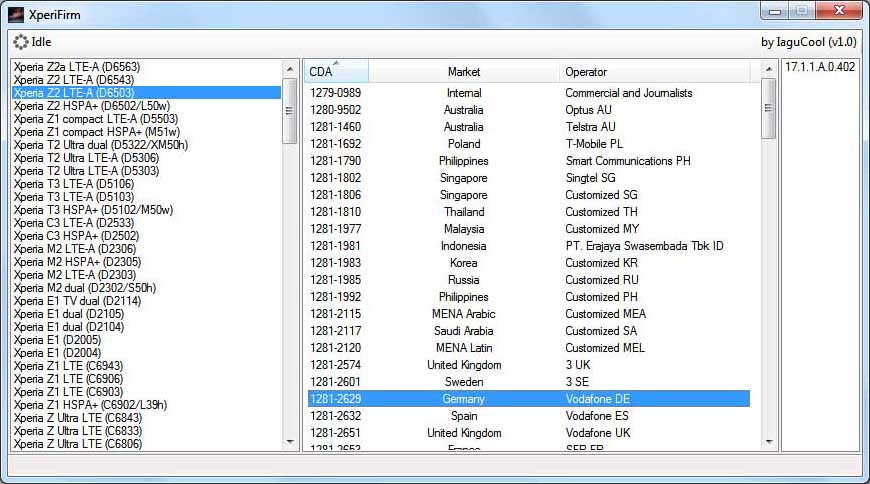870x484 pixels.
Task: Select Customized PH row
Action: [x=529, y=297]
